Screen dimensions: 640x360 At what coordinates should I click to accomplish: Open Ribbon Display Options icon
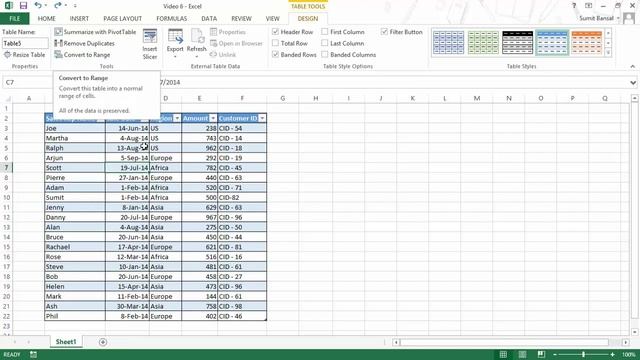pyautogui.click(x=588, y=6)
